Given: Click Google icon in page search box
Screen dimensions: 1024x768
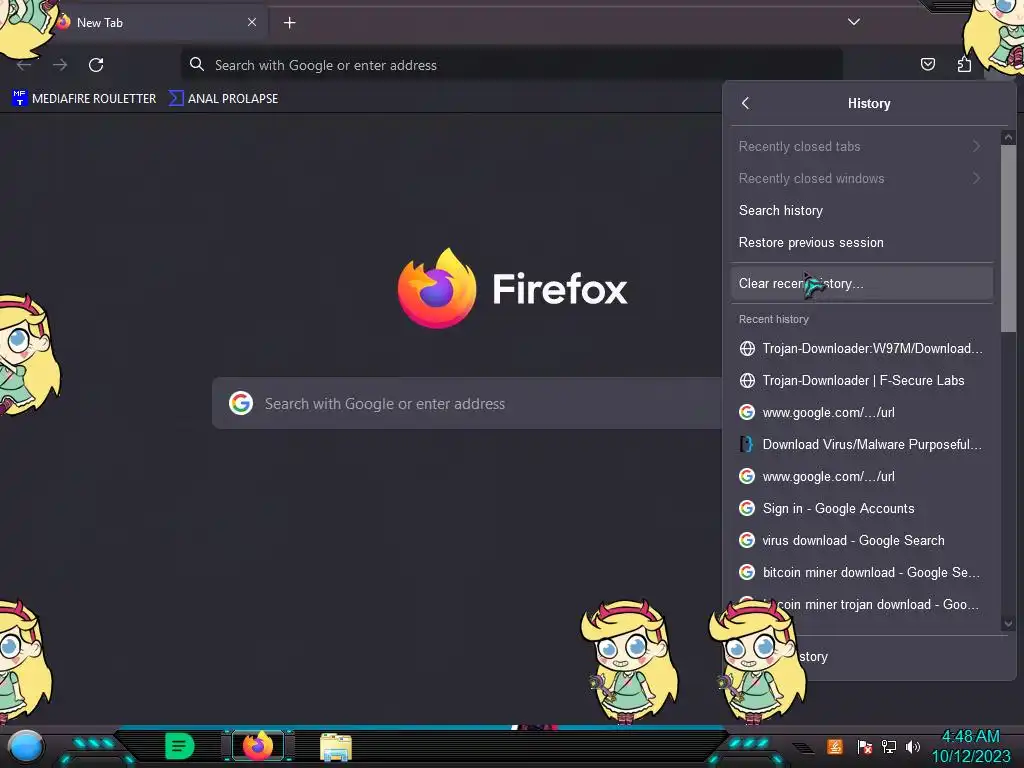Looking at the screenshot, I should [241, 403].
